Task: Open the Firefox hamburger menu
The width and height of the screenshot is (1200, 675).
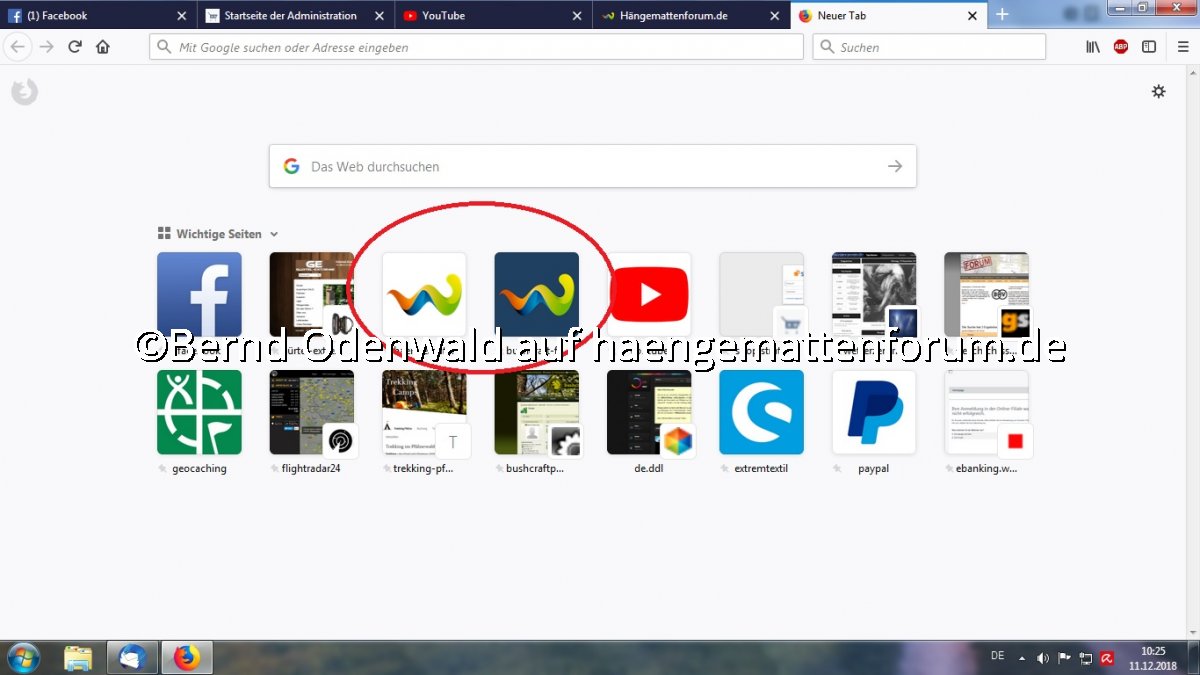Action: 1183,47
